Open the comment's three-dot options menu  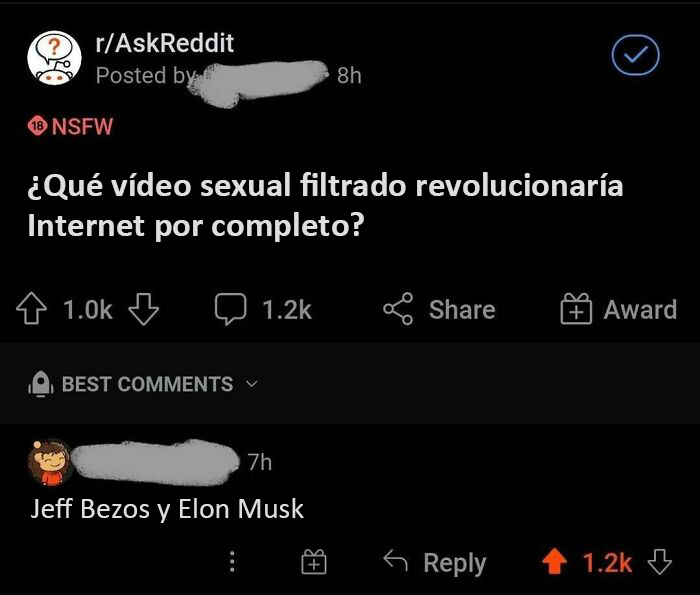232,562
